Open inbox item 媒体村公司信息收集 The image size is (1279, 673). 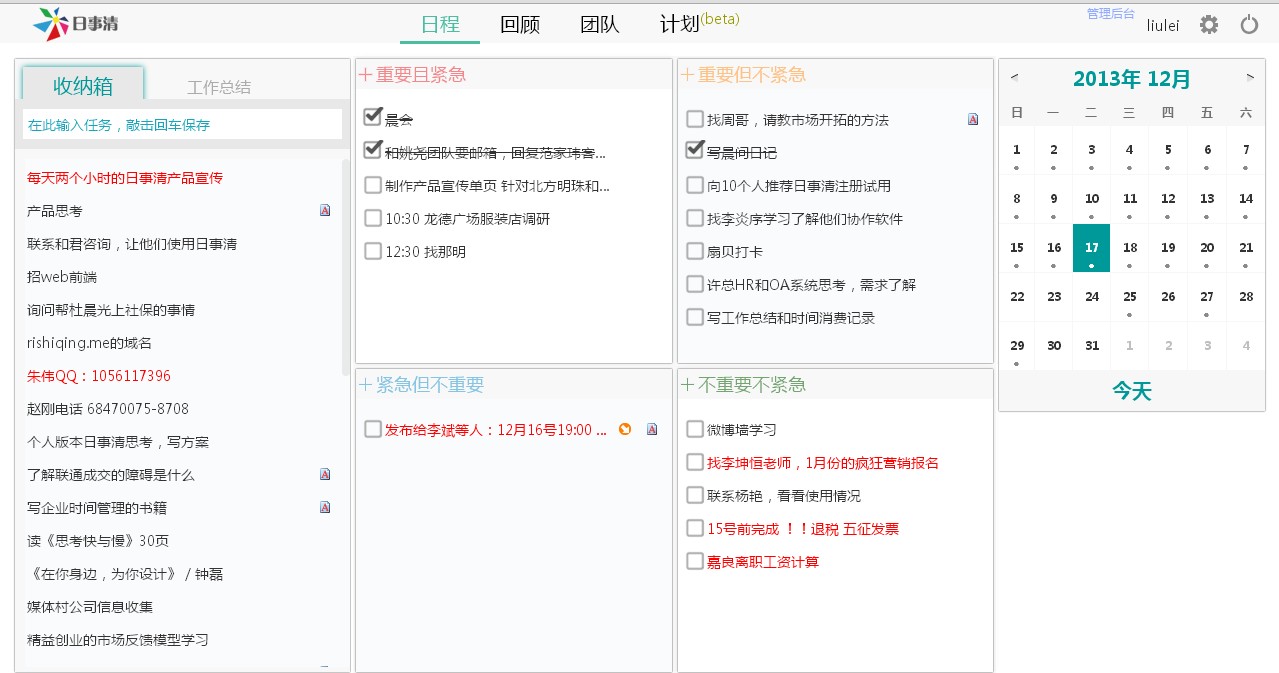point(90,607)
